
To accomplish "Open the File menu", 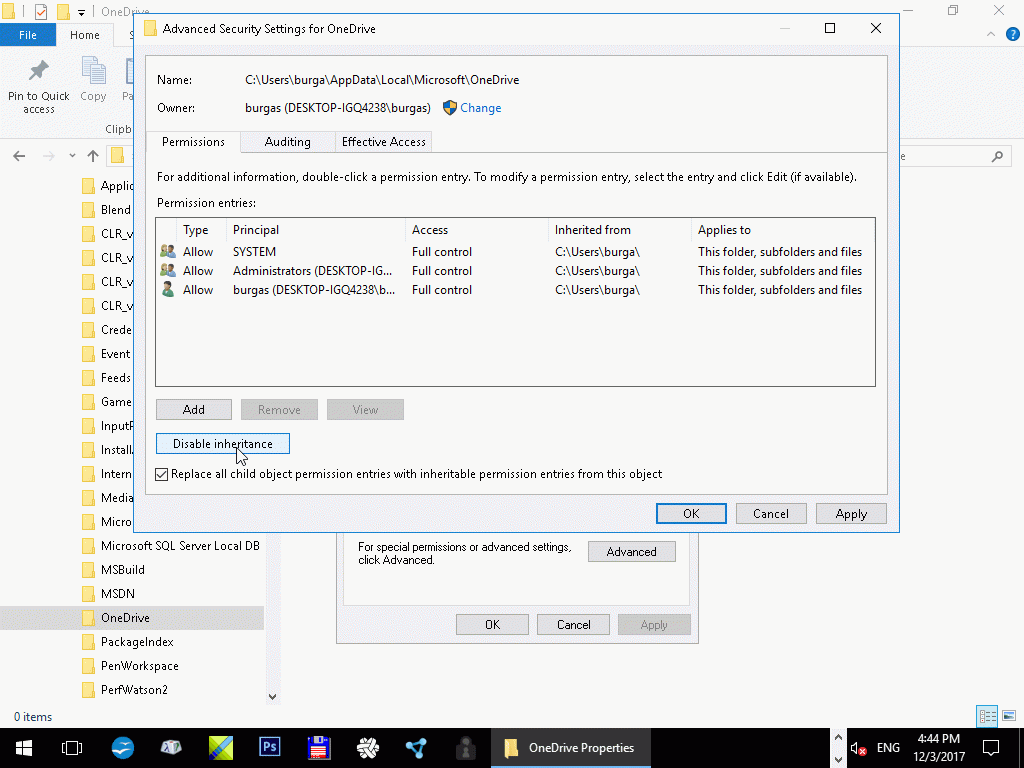I will pyautogui.click(x=27, y=35).
